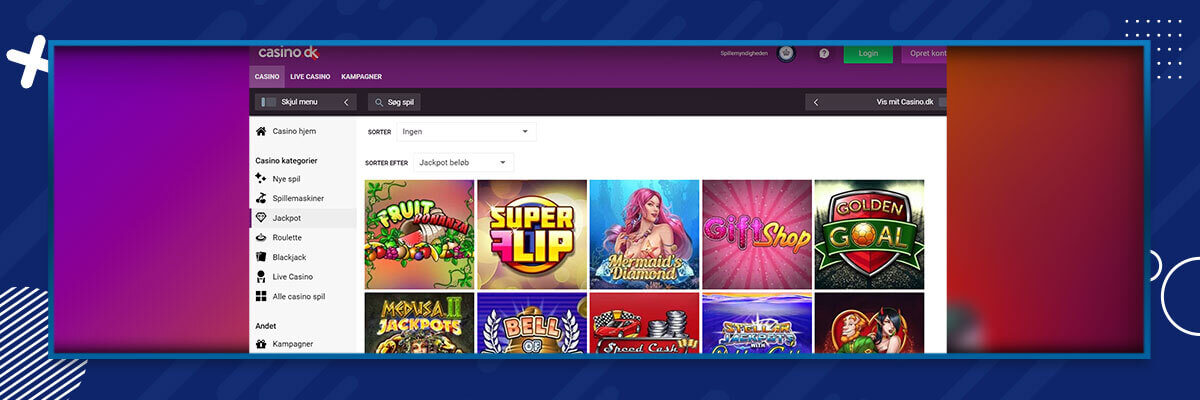This screenshot has height=400, width=1200.
Task: Click the help question mark icon
Action: (824, 53)
